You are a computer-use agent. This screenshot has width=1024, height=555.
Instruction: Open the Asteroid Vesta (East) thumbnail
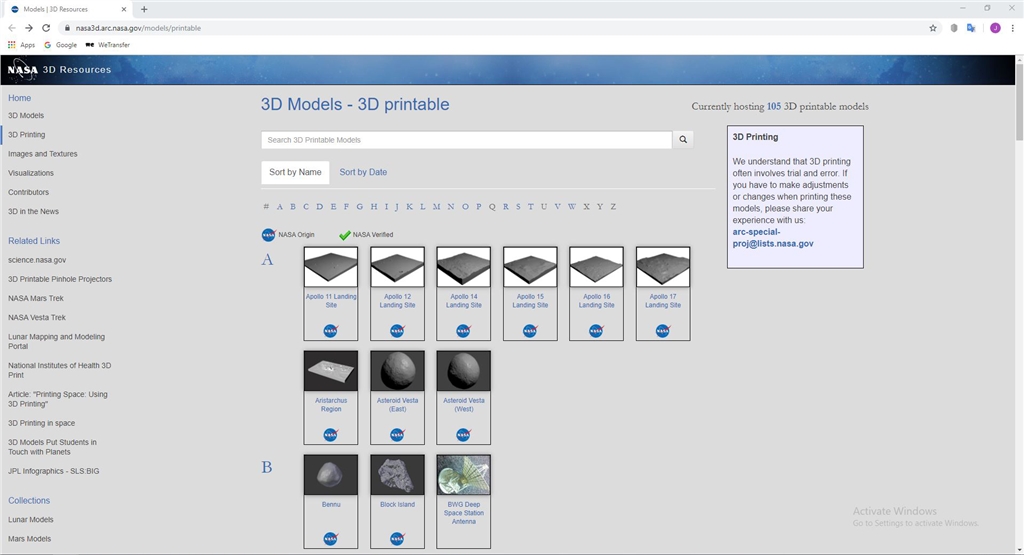click(397, 371)
